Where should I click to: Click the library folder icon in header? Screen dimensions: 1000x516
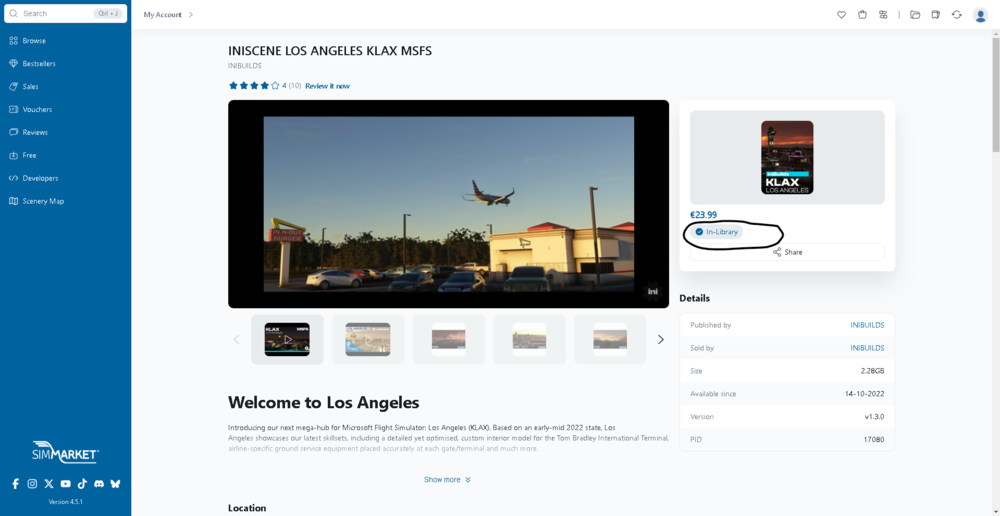[x=915, y=15]
